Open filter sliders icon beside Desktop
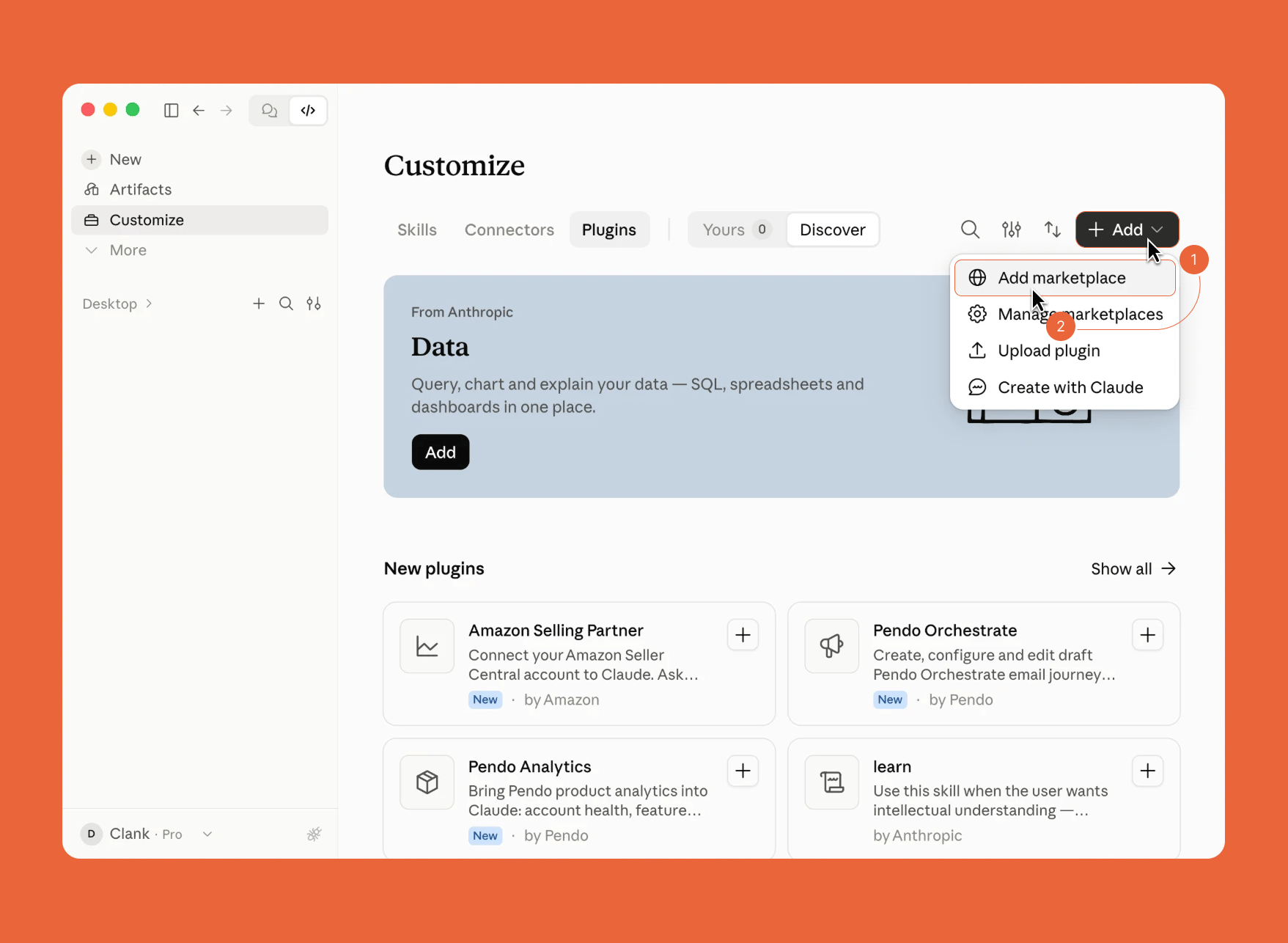This screenshot has height=943, width=1288. [x=314, y=304]
